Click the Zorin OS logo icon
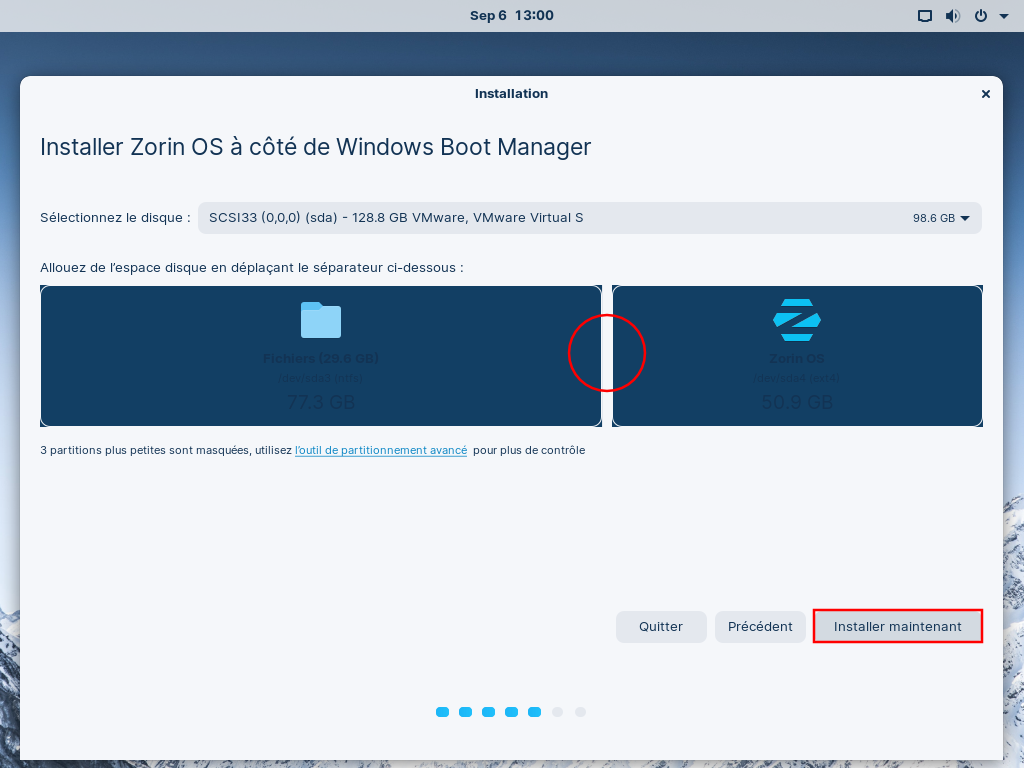 [x=797, y=320]
